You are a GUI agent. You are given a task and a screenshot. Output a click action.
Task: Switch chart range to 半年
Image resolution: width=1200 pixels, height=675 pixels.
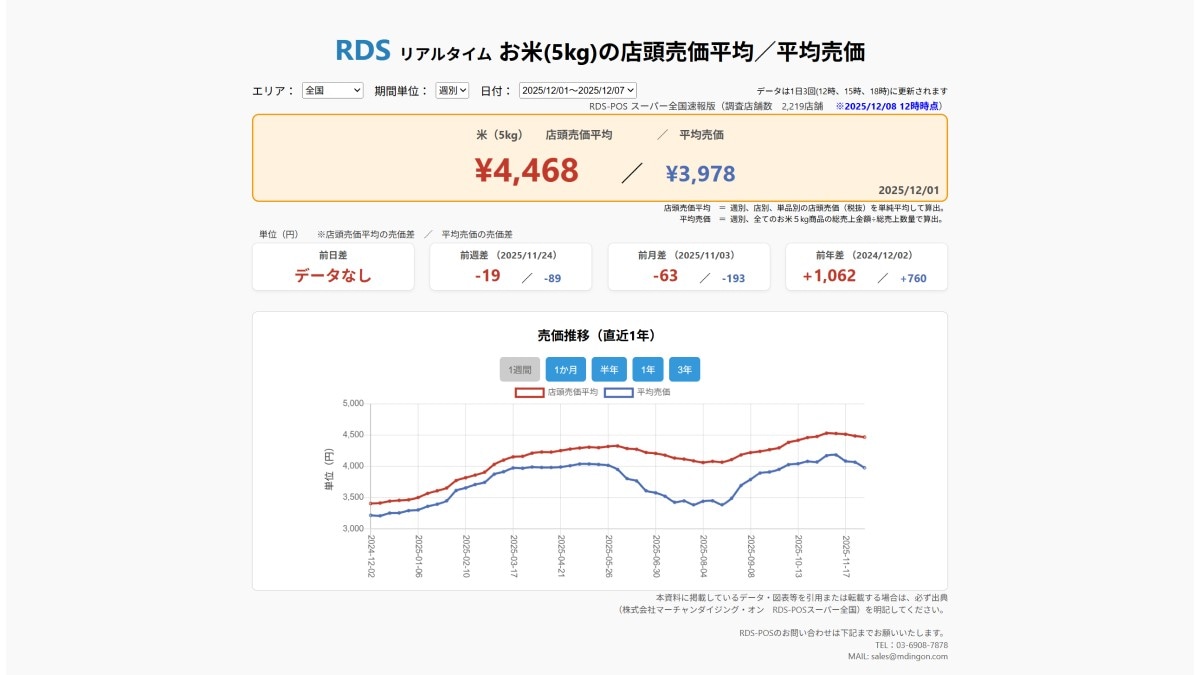coord(609,369)
